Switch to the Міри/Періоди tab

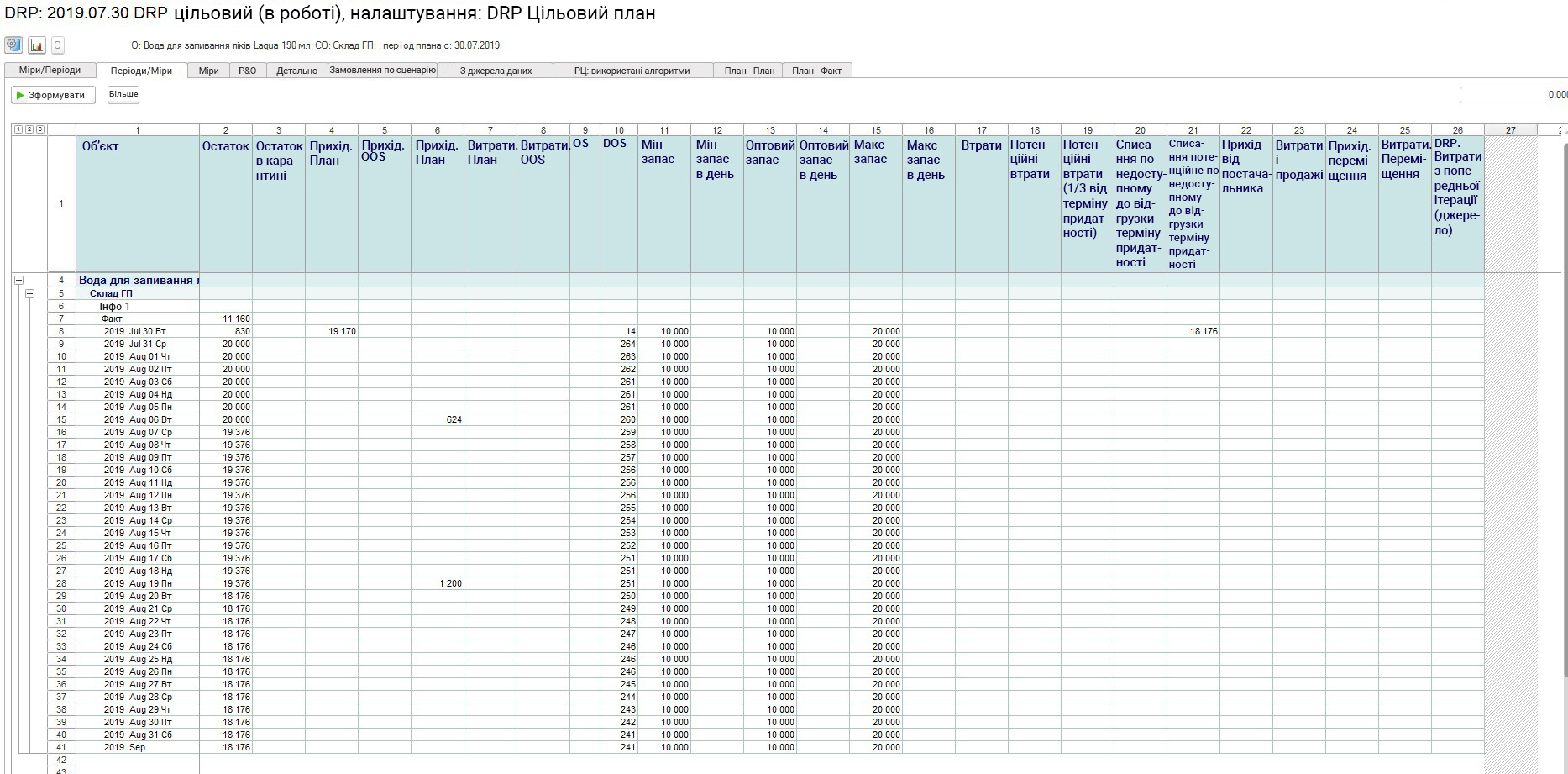(x=50, y=71)
